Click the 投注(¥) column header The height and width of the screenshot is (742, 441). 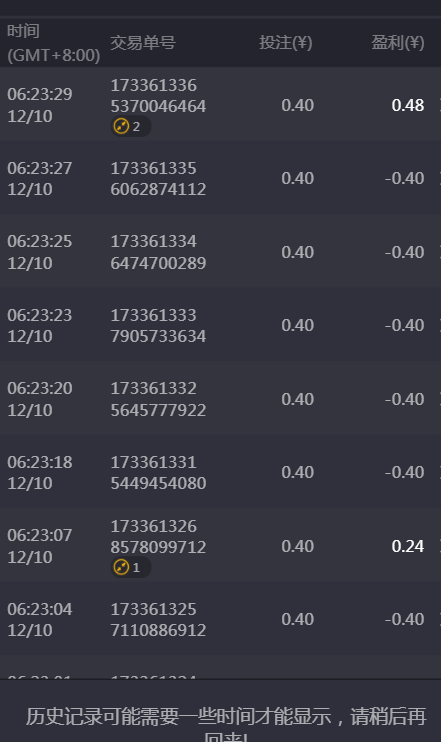click(286, 43)
